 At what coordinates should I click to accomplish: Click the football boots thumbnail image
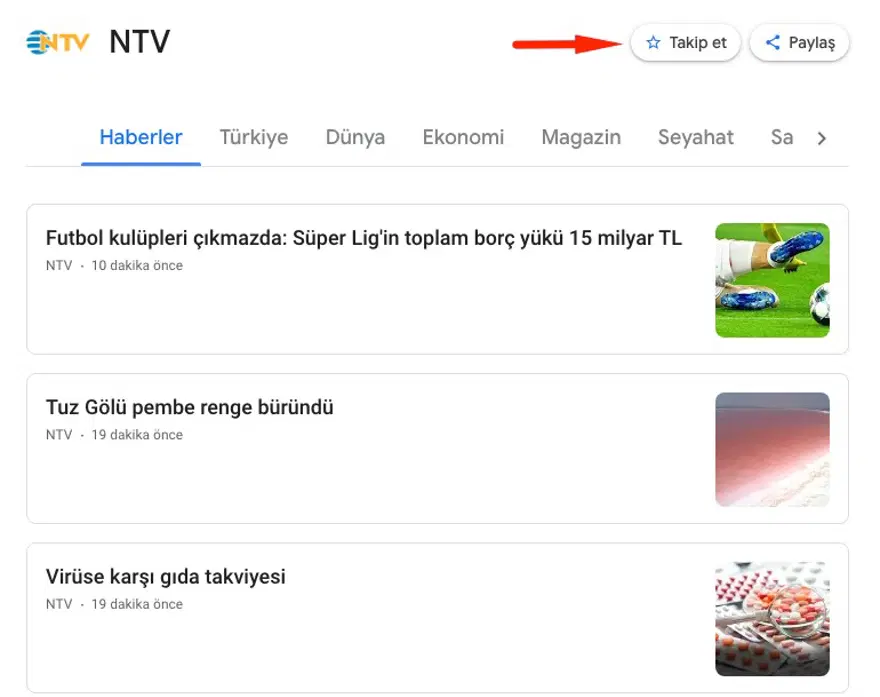[772, 280]
